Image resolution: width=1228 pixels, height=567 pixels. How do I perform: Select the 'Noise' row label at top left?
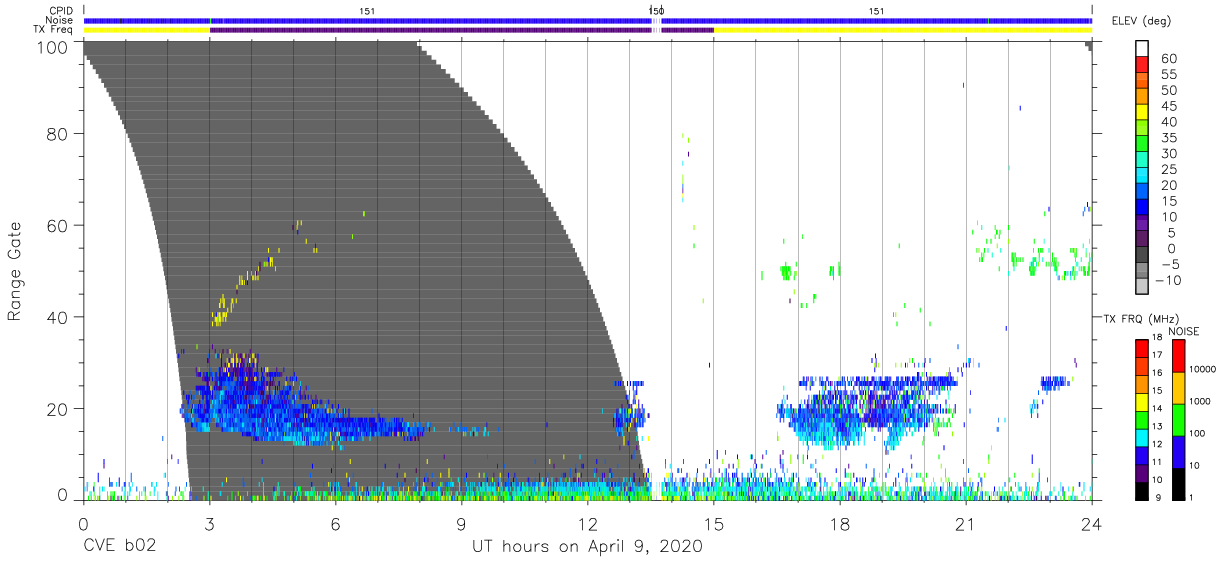click(x=60, y=21)
